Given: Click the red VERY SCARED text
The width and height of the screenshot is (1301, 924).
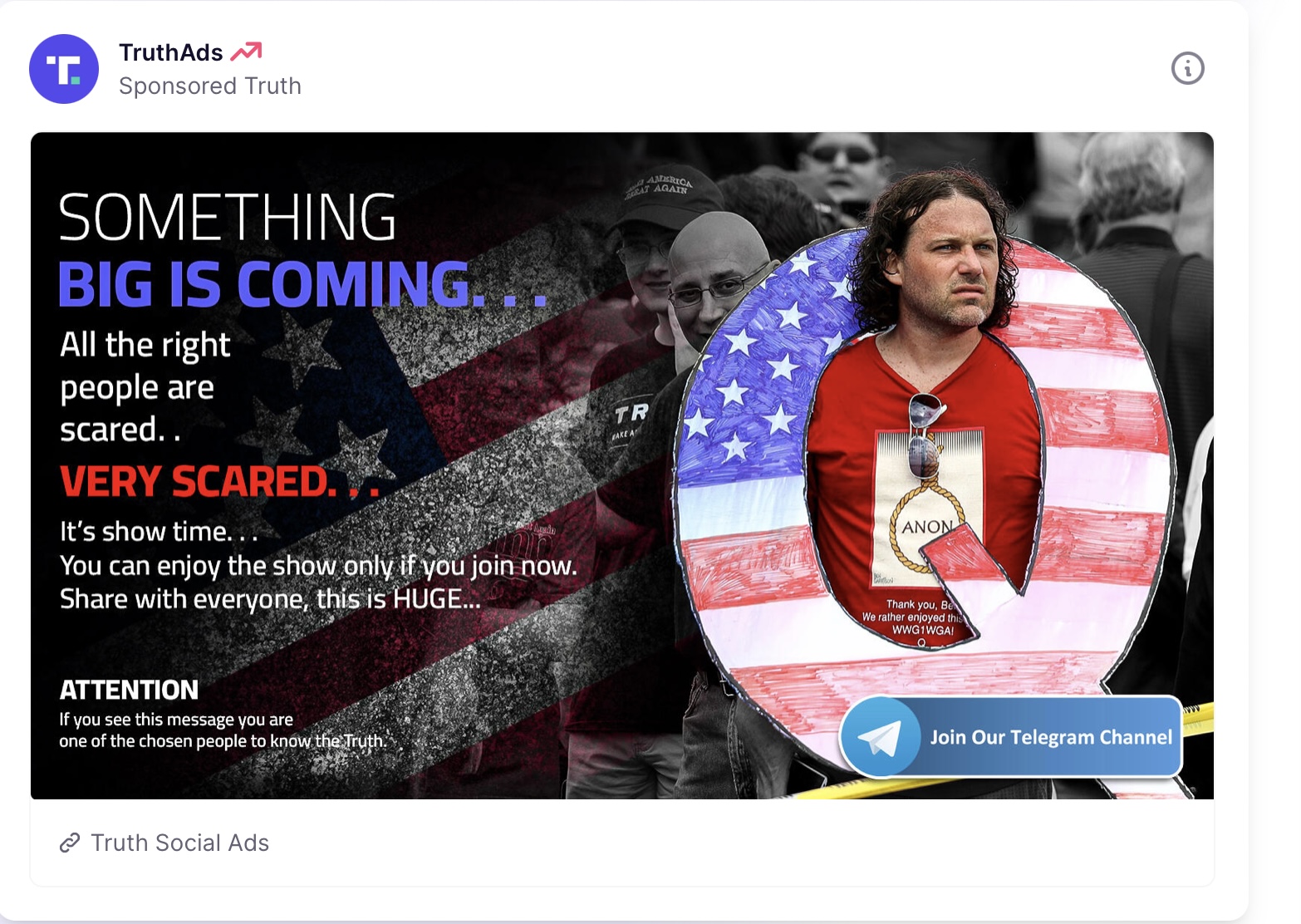Looking at the screenshot, I should (x=219, y=481).
